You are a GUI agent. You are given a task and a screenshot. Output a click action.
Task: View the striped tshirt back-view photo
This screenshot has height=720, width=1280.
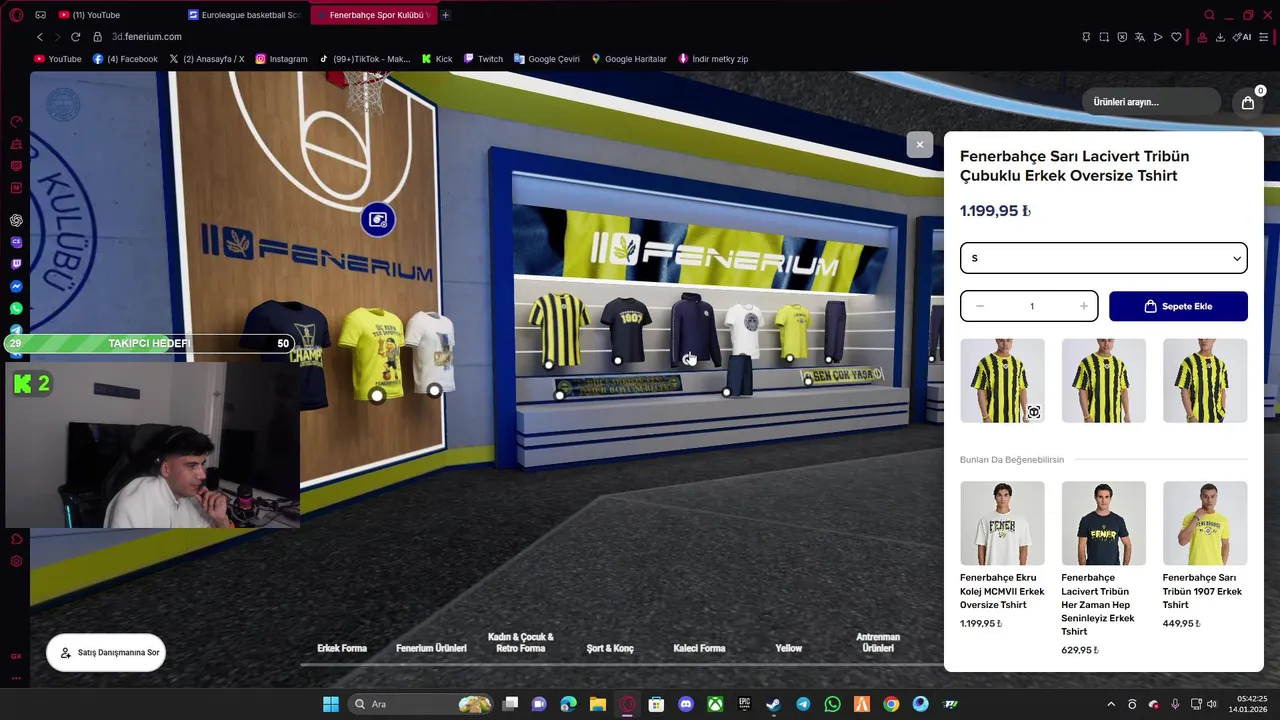pos(1205,380)
